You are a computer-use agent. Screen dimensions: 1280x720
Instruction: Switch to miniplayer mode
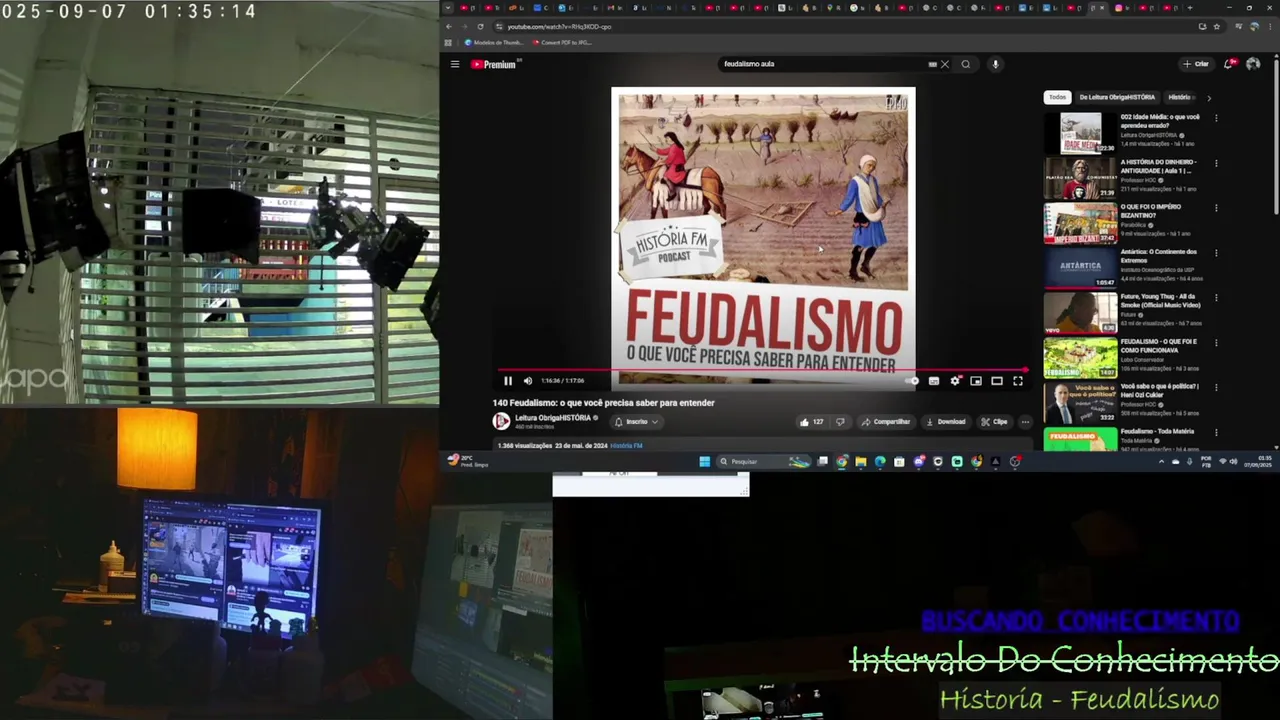tap(976, 381)
